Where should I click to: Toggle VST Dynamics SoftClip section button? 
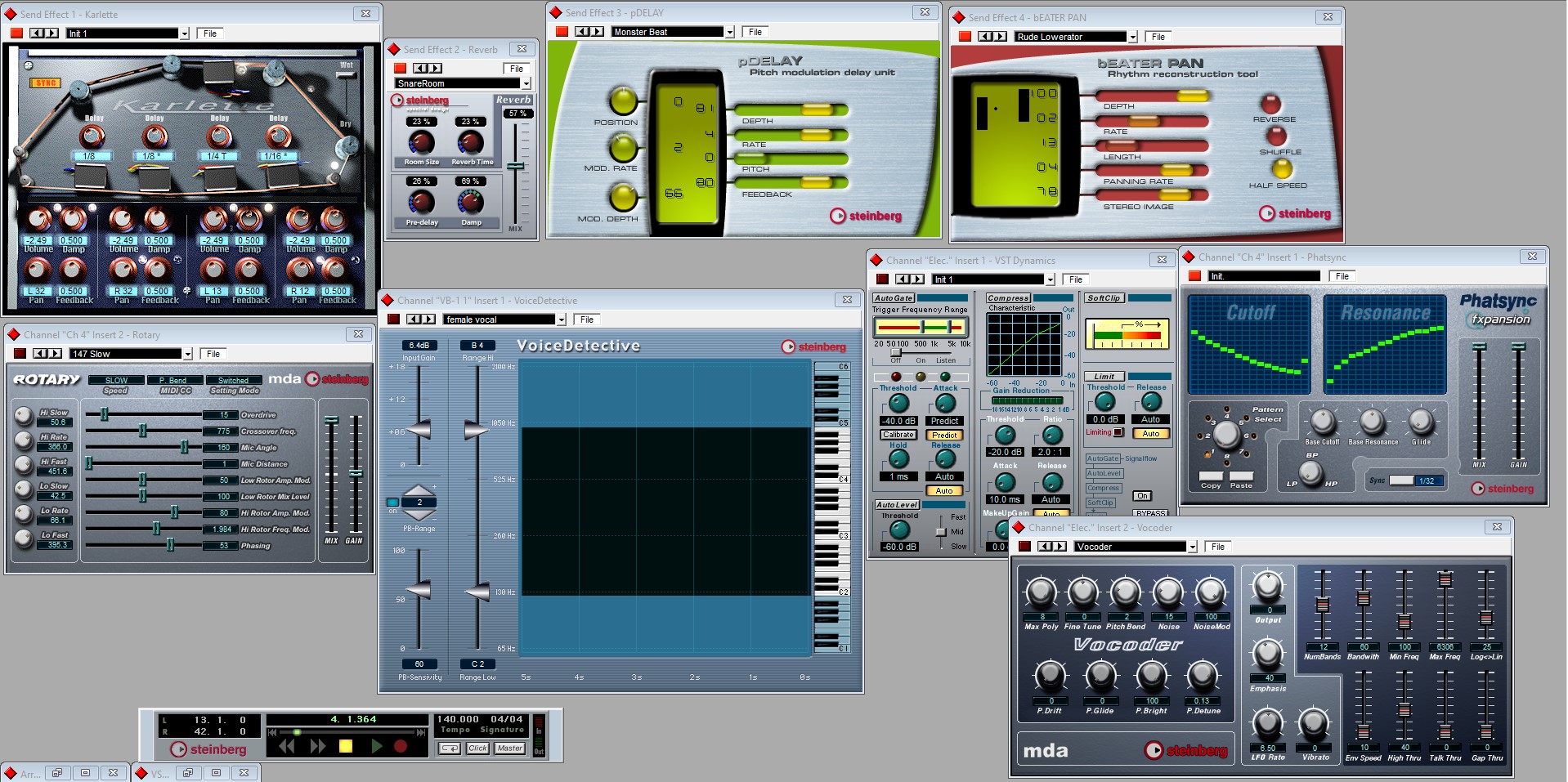coord(1104,298)
